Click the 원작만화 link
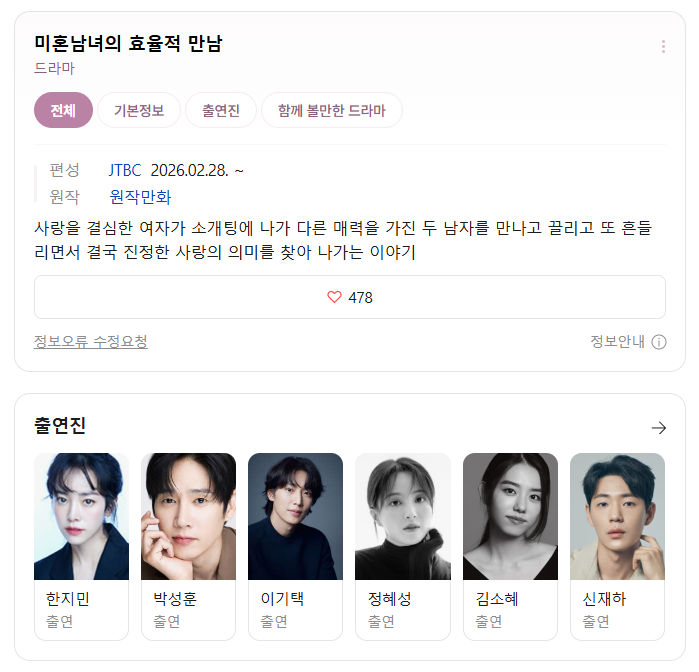The height and width of the screenshot is (672, 699). point(140,197)
